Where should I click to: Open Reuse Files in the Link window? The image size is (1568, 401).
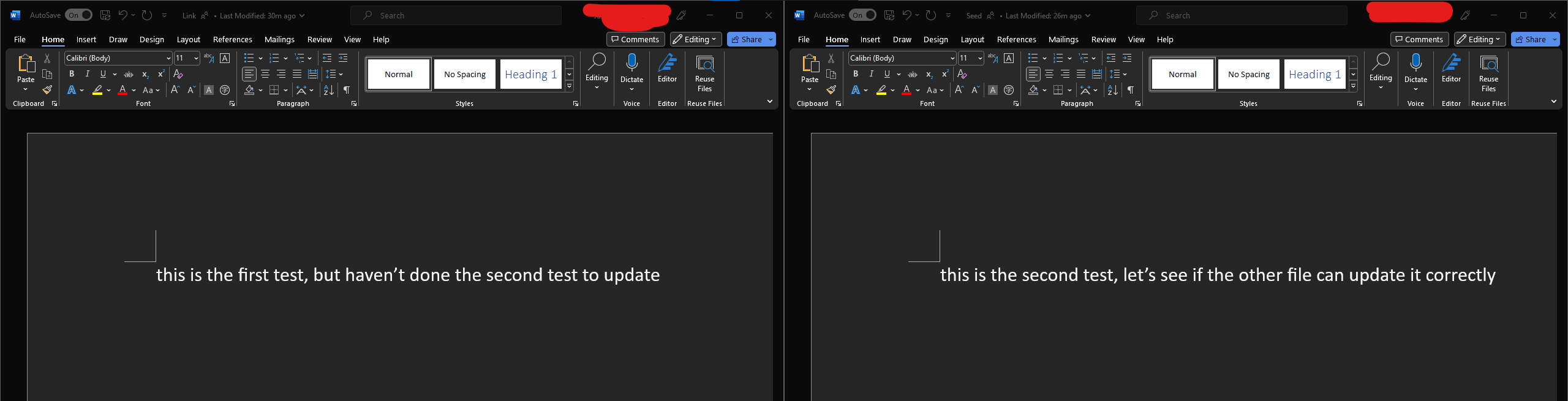pos(705,73)
